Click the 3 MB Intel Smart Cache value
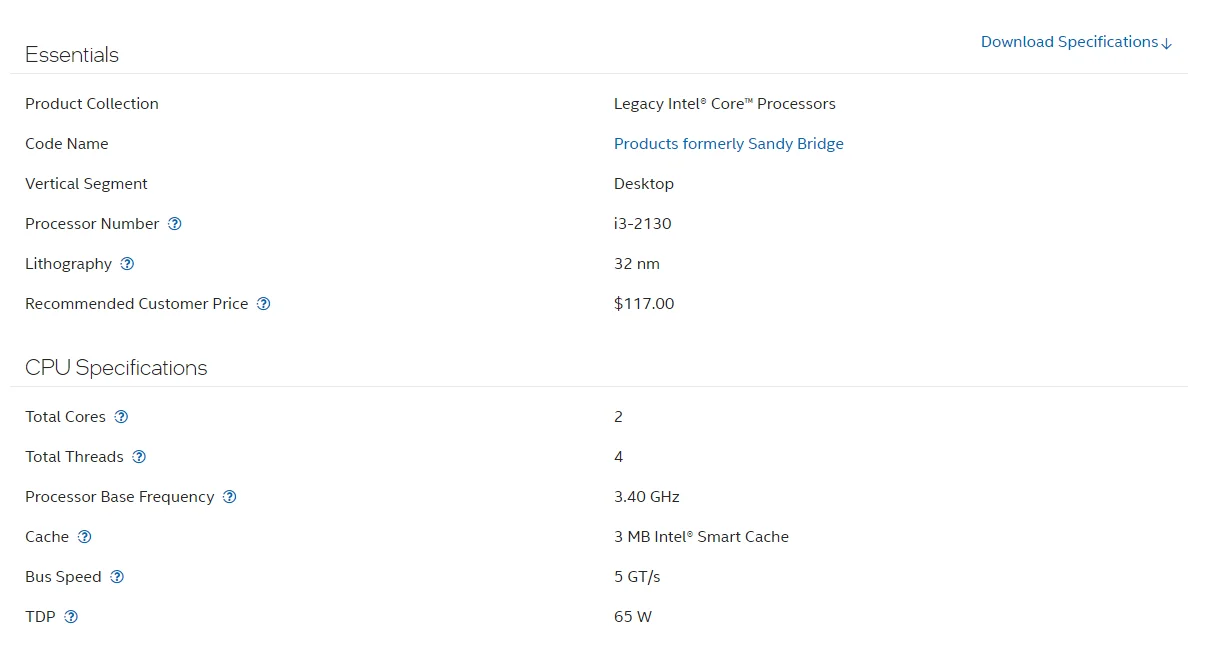1222x669 pixels. point(701,537)
